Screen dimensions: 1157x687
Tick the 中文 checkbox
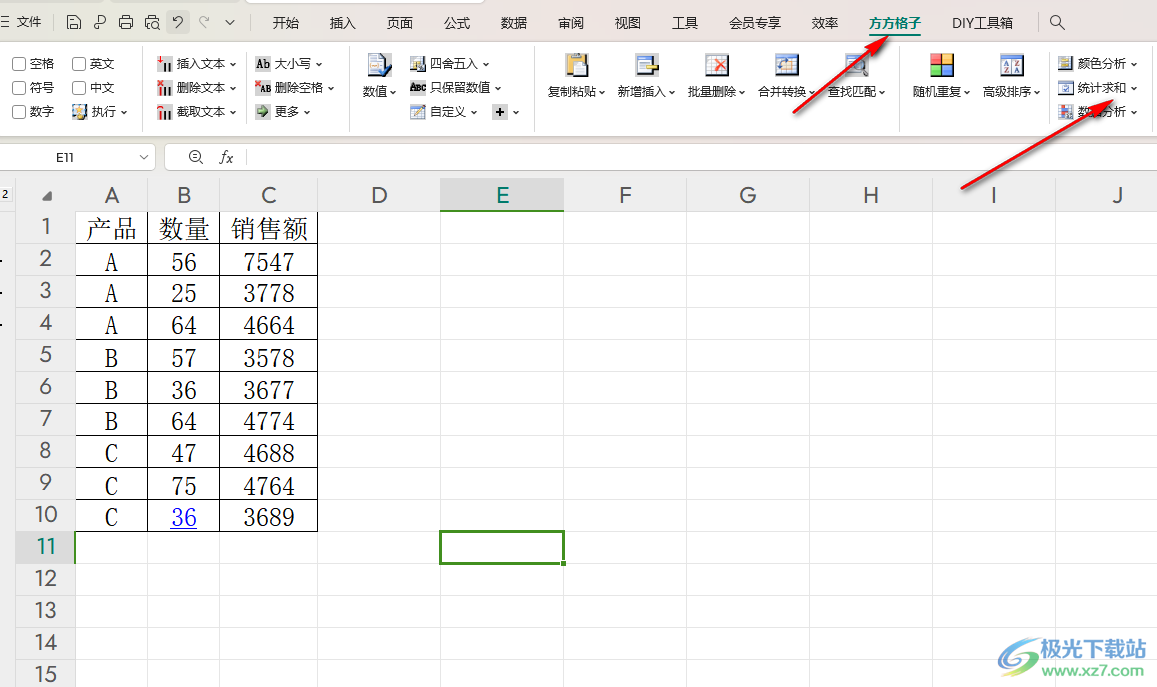click(x=79, y=88)
